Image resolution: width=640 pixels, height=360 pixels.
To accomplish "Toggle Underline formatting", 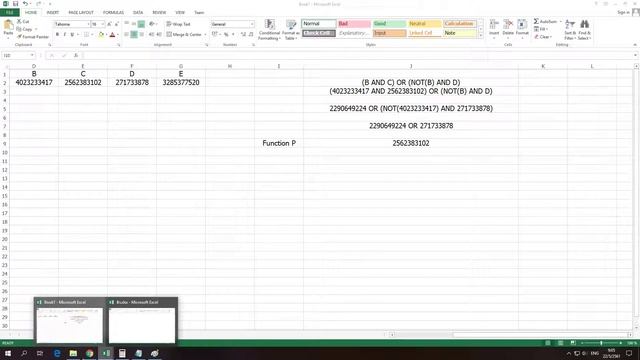I will point(72,35).
